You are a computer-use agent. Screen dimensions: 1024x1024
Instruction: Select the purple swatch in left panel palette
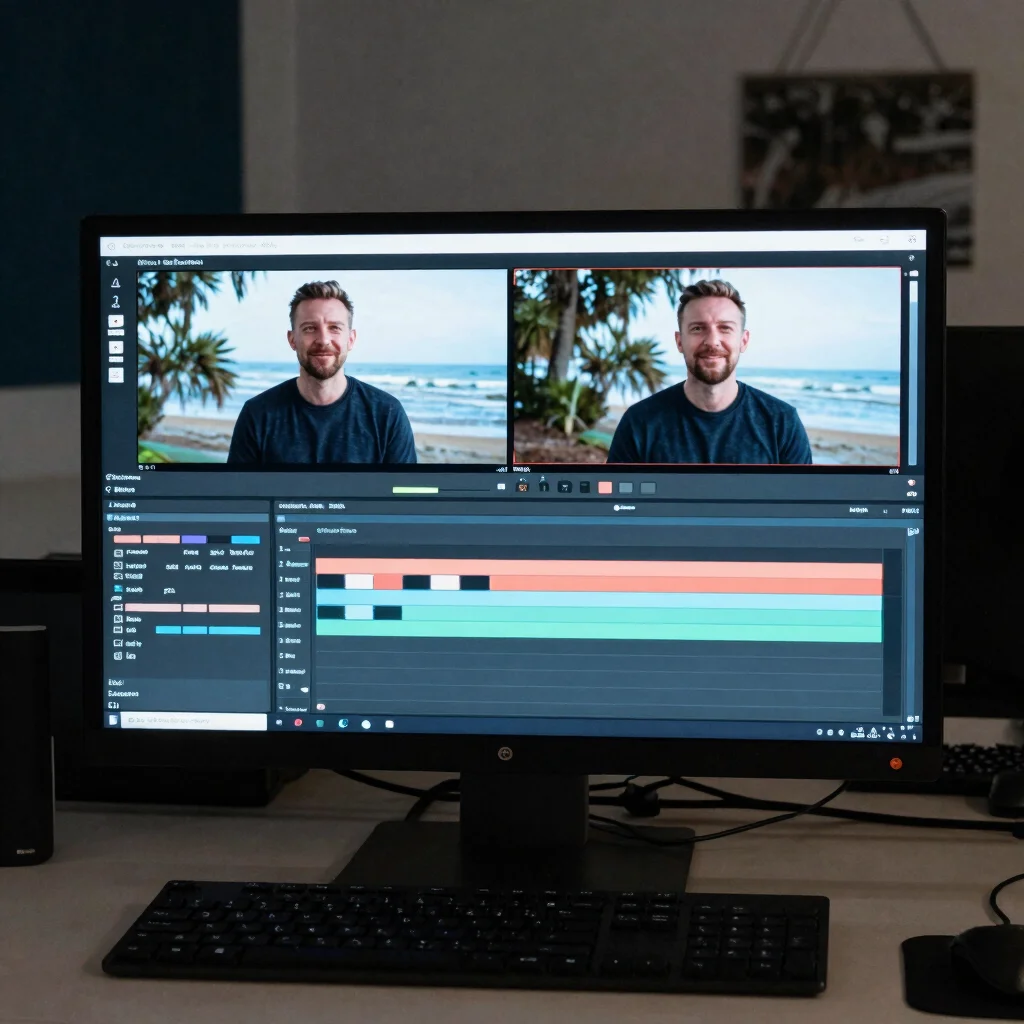(x=194, y=539)
